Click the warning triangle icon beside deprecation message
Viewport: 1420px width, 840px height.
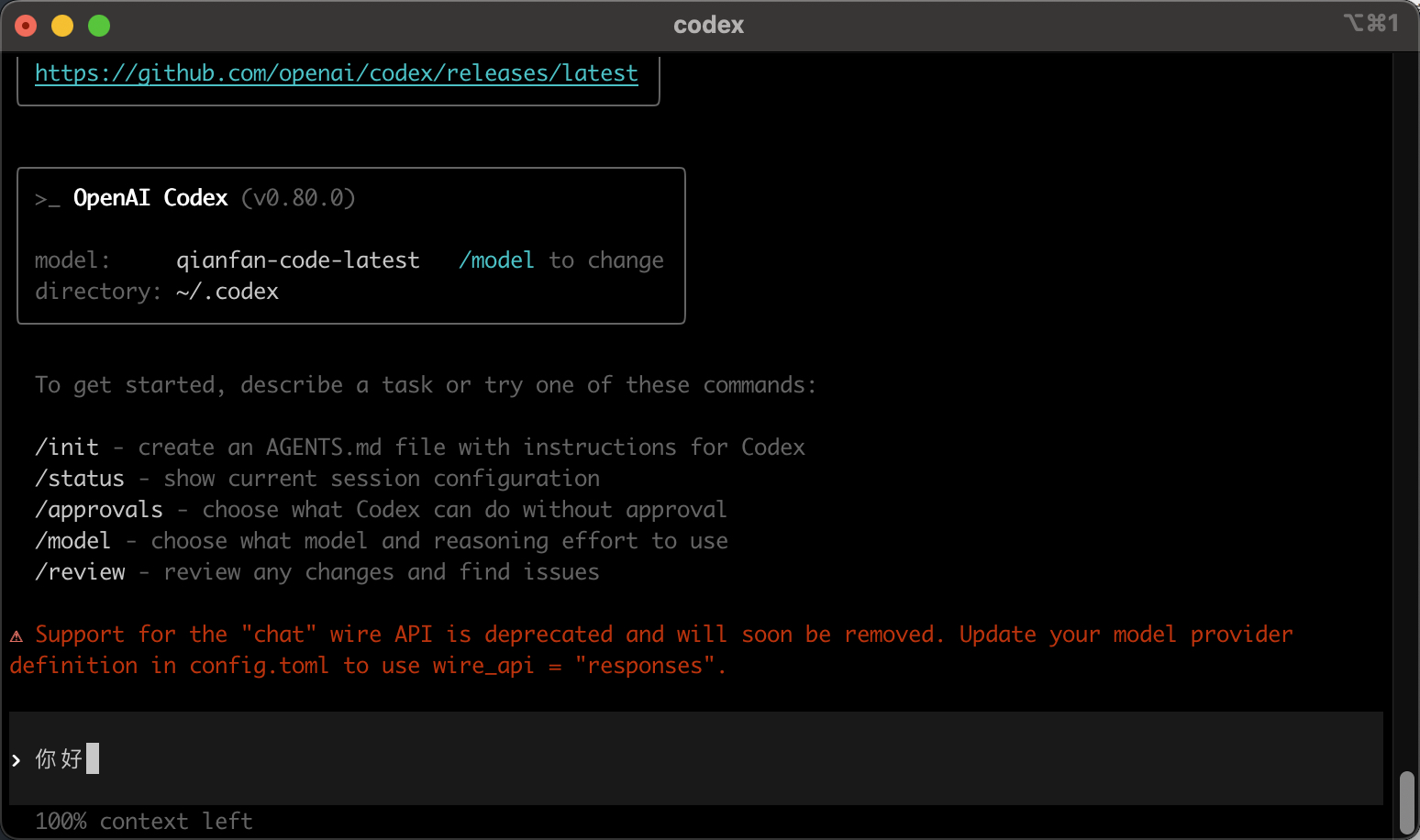pyautogui.click(x=17, y=636)
